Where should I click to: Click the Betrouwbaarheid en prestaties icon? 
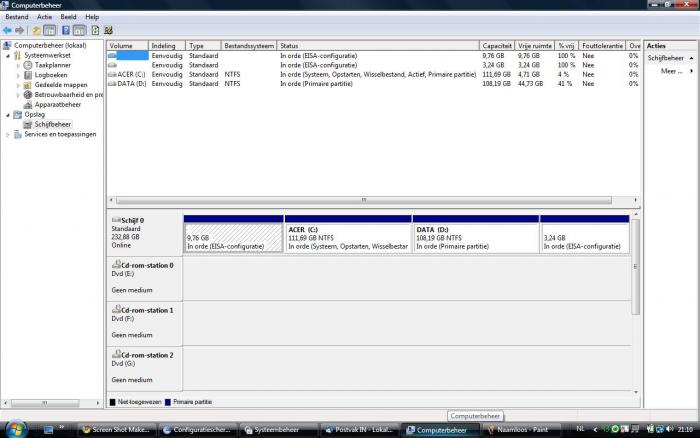pyautogui.click(x=28, y=95)
